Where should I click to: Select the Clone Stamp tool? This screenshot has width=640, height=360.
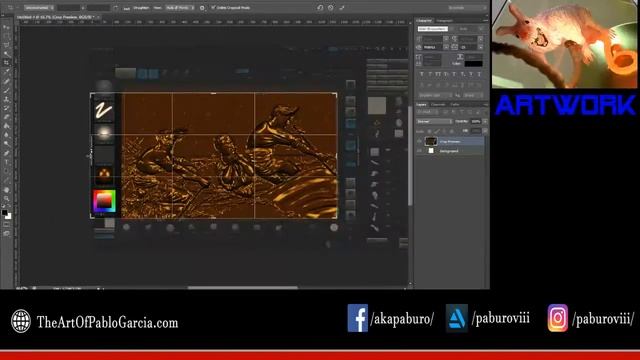pos(6,99)
